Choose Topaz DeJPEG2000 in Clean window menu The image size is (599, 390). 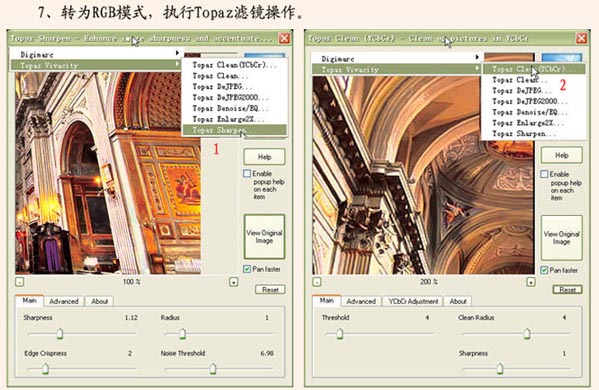[x=534, y=101]
